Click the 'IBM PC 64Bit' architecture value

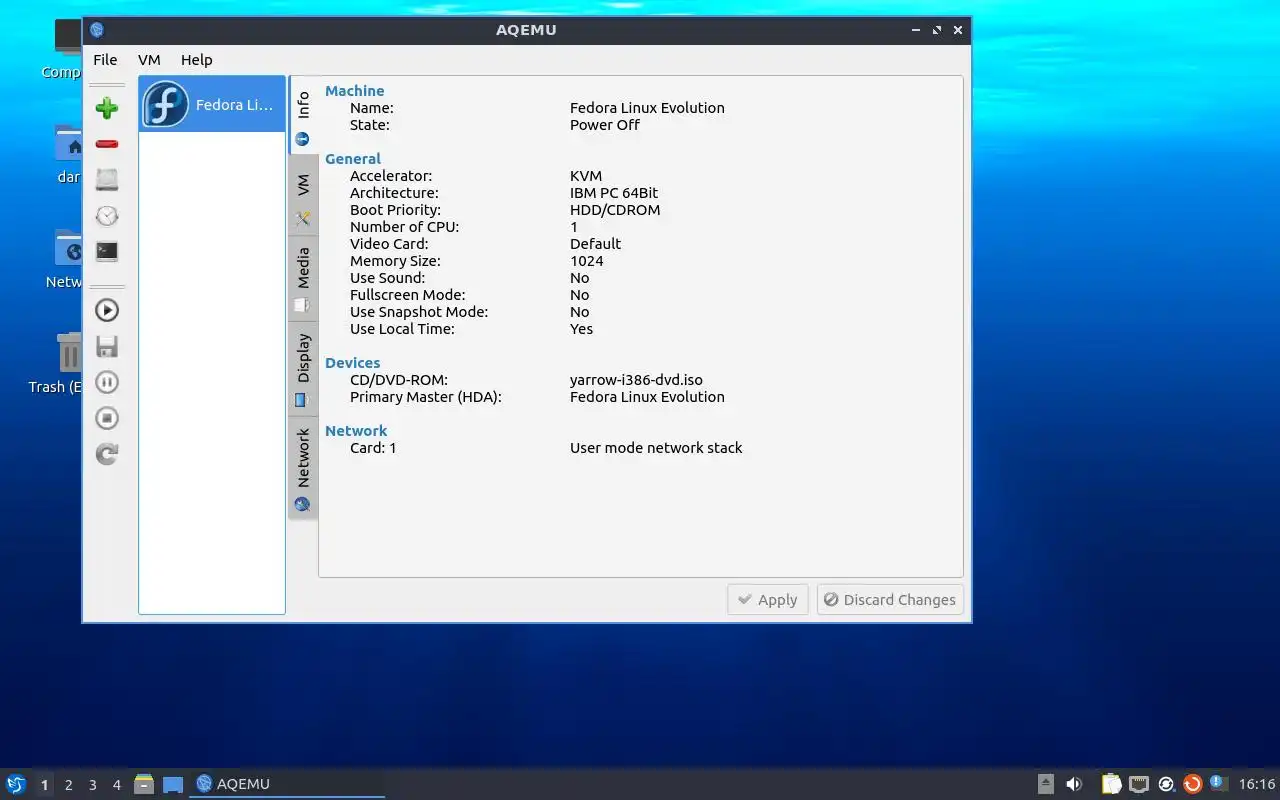(x=614, y=193)
